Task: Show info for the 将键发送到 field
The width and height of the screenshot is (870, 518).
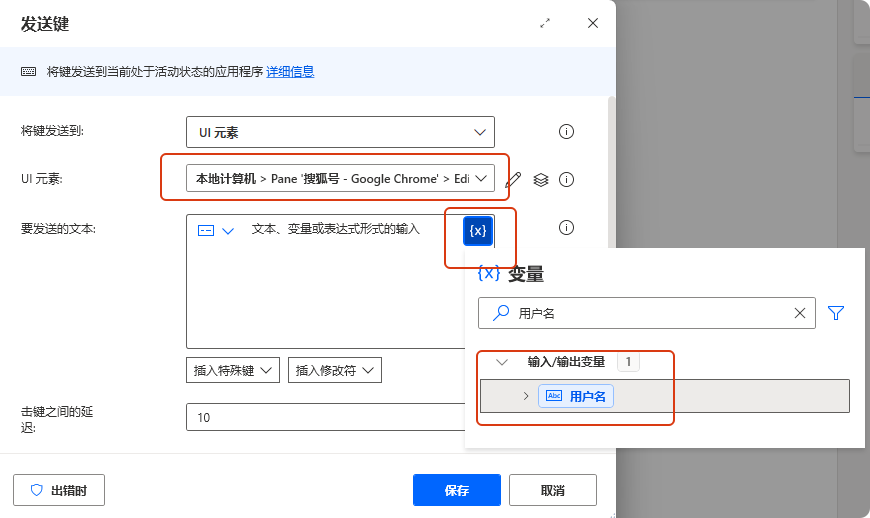Action: pos(566,131)
